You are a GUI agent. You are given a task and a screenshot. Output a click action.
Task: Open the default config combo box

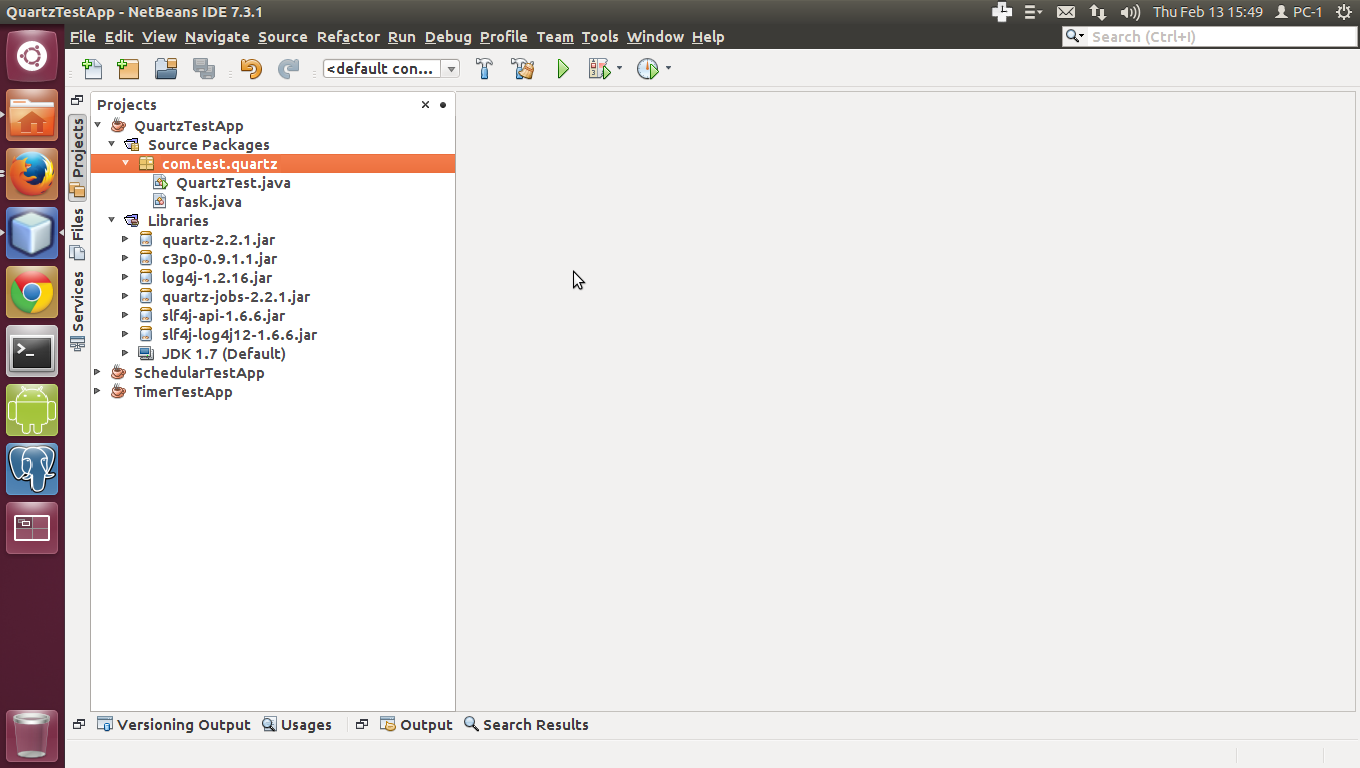[391, 69]
